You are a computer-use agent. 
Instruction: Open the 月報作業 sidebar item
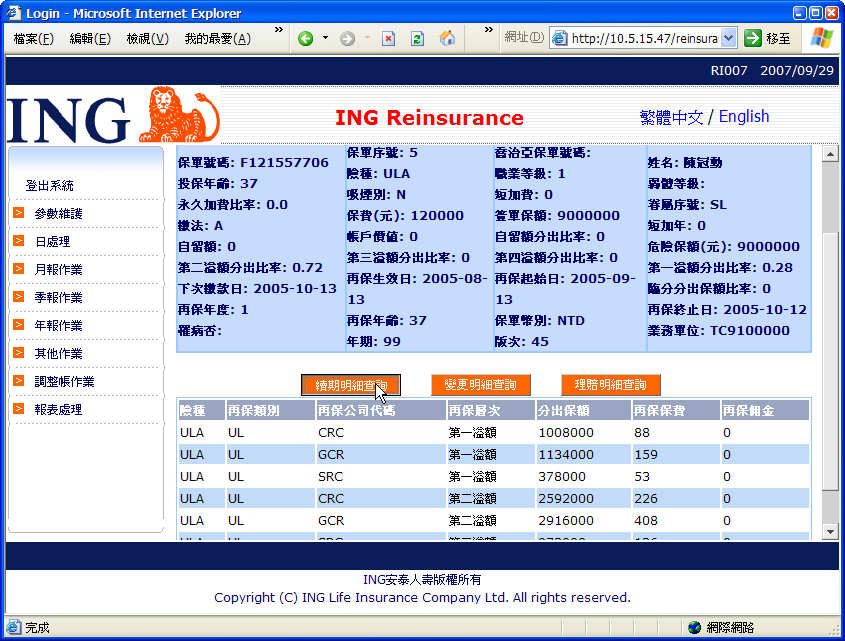point(58,270)
